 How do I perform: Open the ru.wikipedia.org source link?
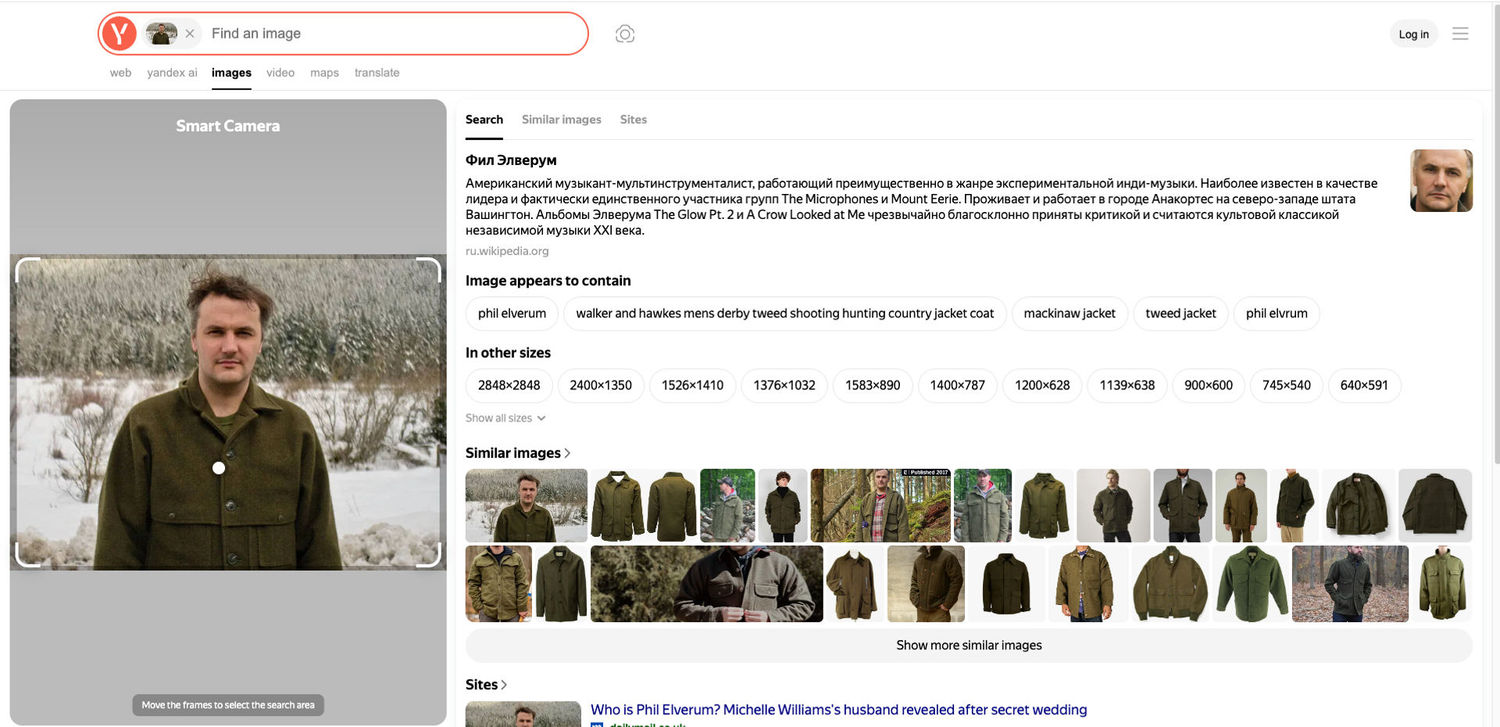pyautogui.click(x=507, y=251)
